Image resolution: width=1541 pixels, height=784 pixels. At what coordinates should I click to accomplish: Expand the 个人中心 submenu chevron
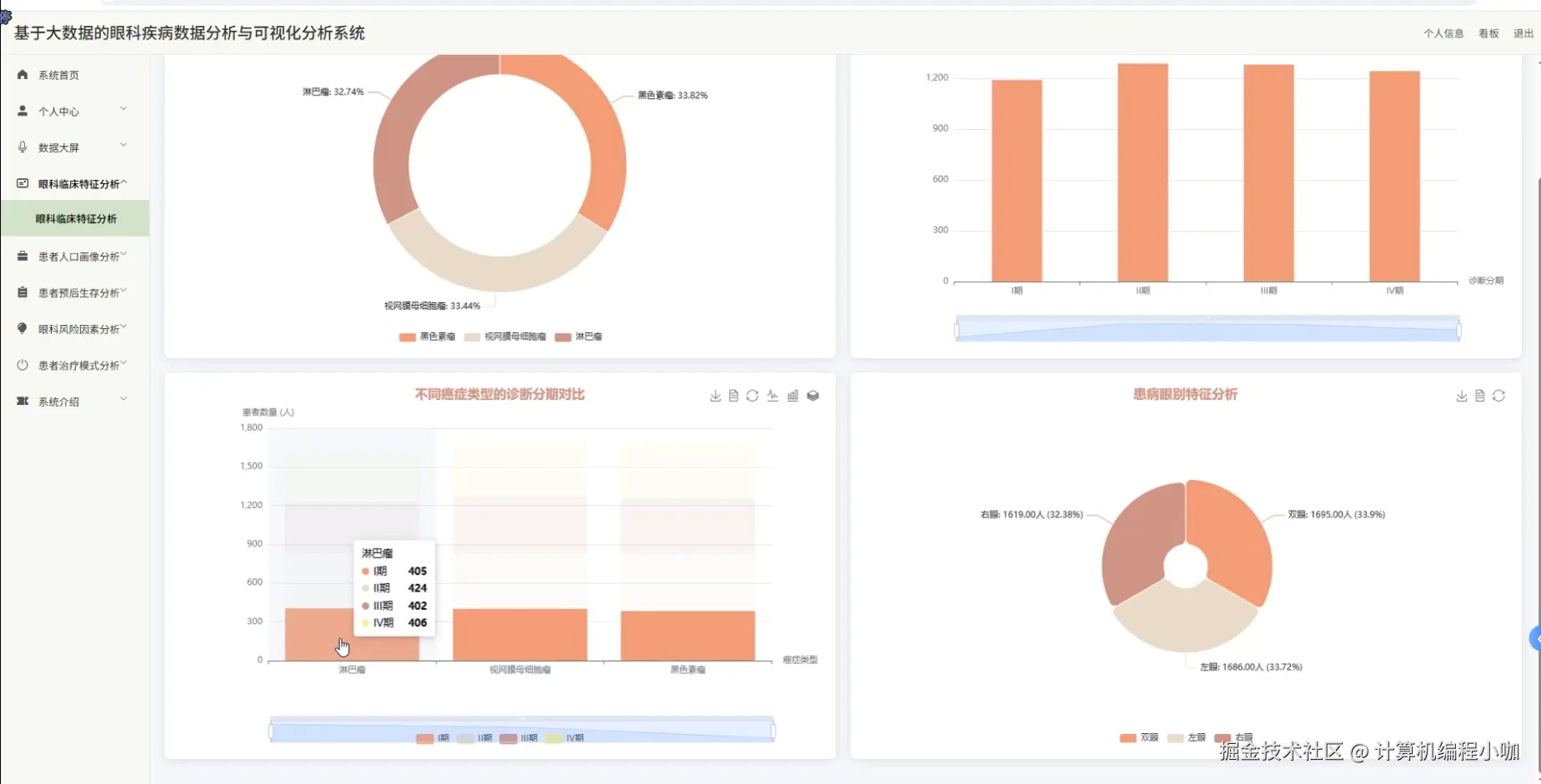(x=123, y=108)
